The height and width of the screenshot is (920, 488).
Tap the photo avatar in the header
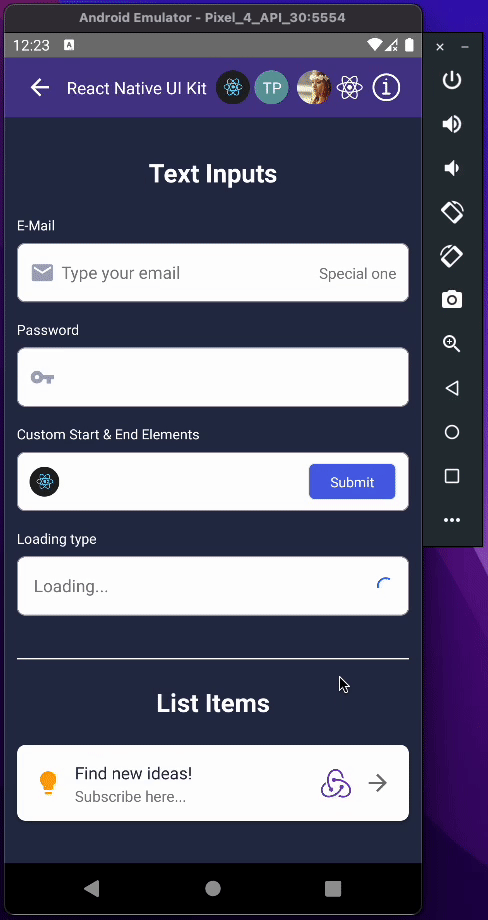pos(314,88)
